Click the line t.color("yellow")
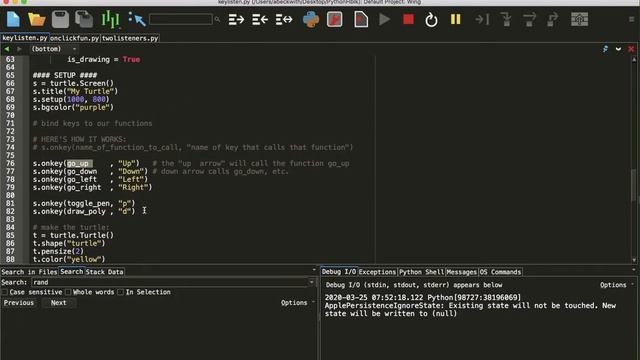This screenshot has width=640, height=360. click(x=69, y=259)
